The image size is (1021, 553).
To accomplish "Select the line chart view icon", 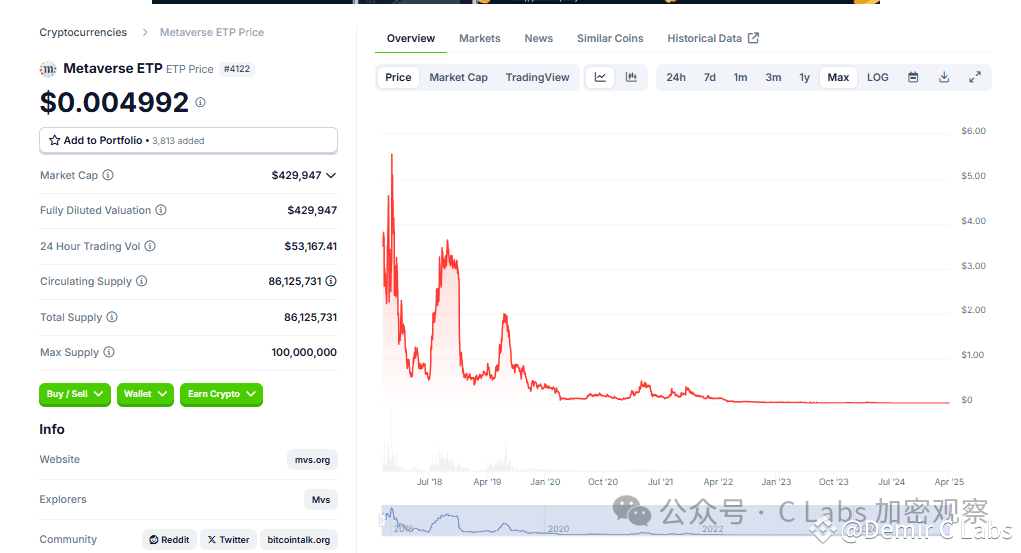I will (600, 77).
